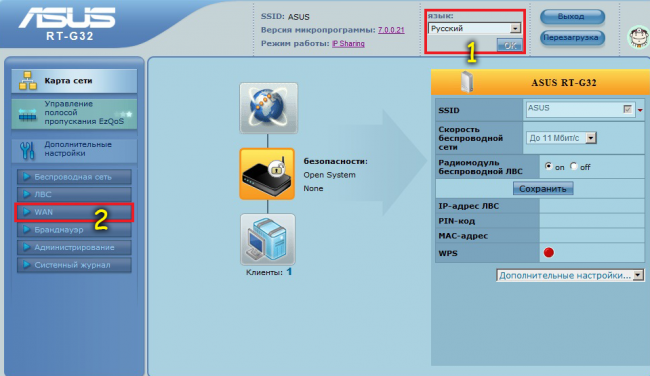Click the Перезагрузка reboot button
The width and height of the screenshot is (650, 376).
[572, 38]
